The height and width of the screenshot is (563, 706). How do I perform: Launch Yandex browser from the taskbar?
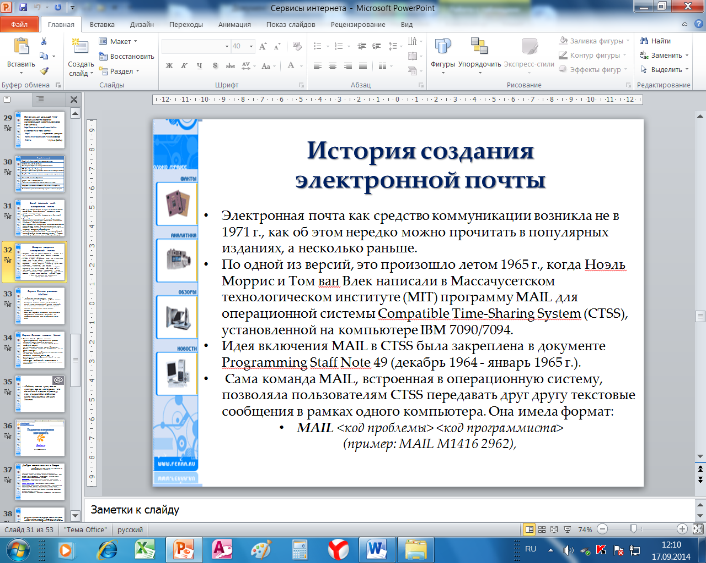click(338, 549)
